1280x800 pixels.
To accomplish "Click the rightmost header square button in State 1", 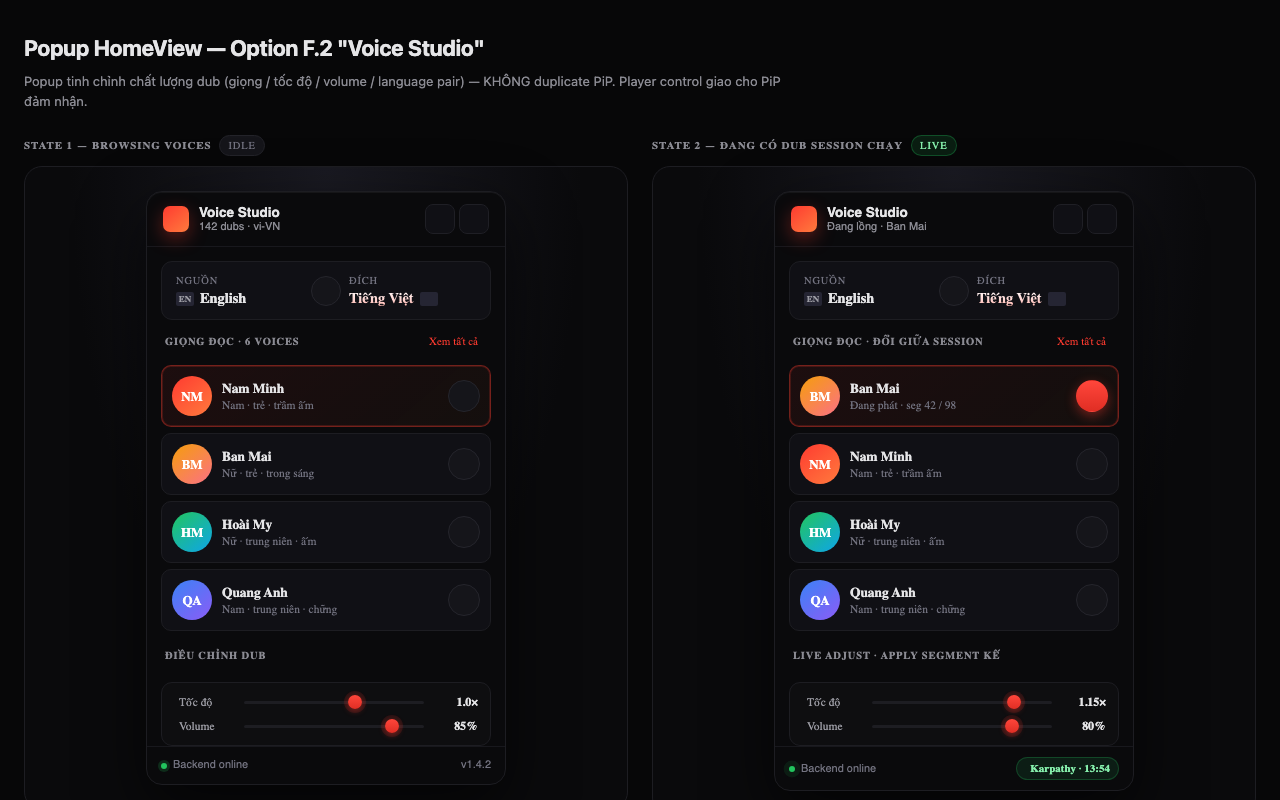I will coord(474,219).
